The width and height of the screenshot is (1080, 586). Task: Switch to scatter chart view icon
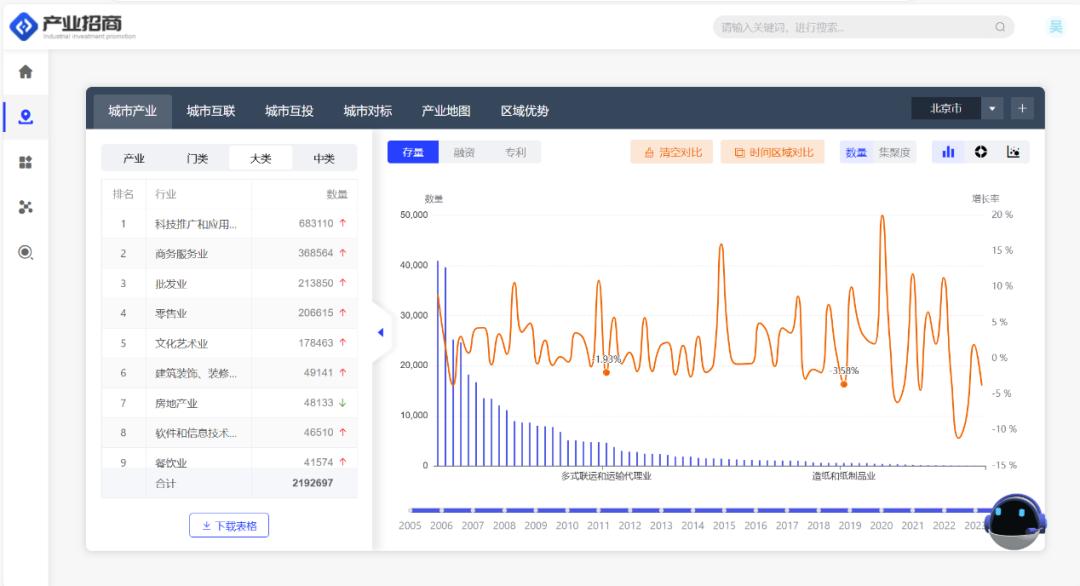coord(1013,152)
